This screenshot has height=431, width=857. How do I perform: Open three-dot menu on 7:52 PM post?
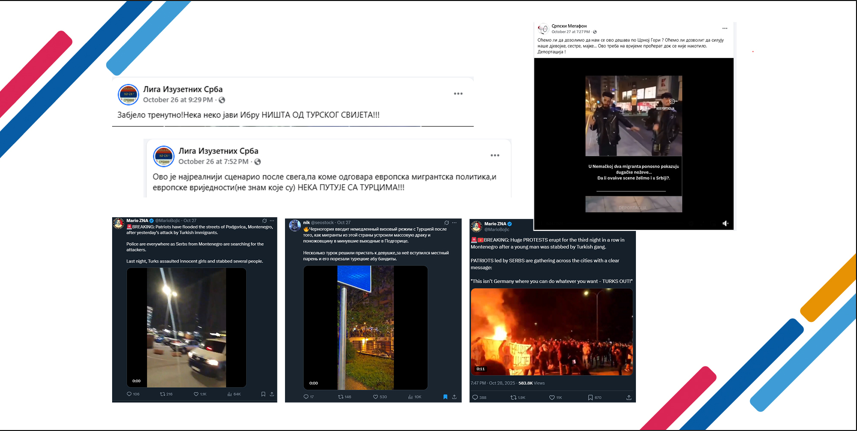494,155
